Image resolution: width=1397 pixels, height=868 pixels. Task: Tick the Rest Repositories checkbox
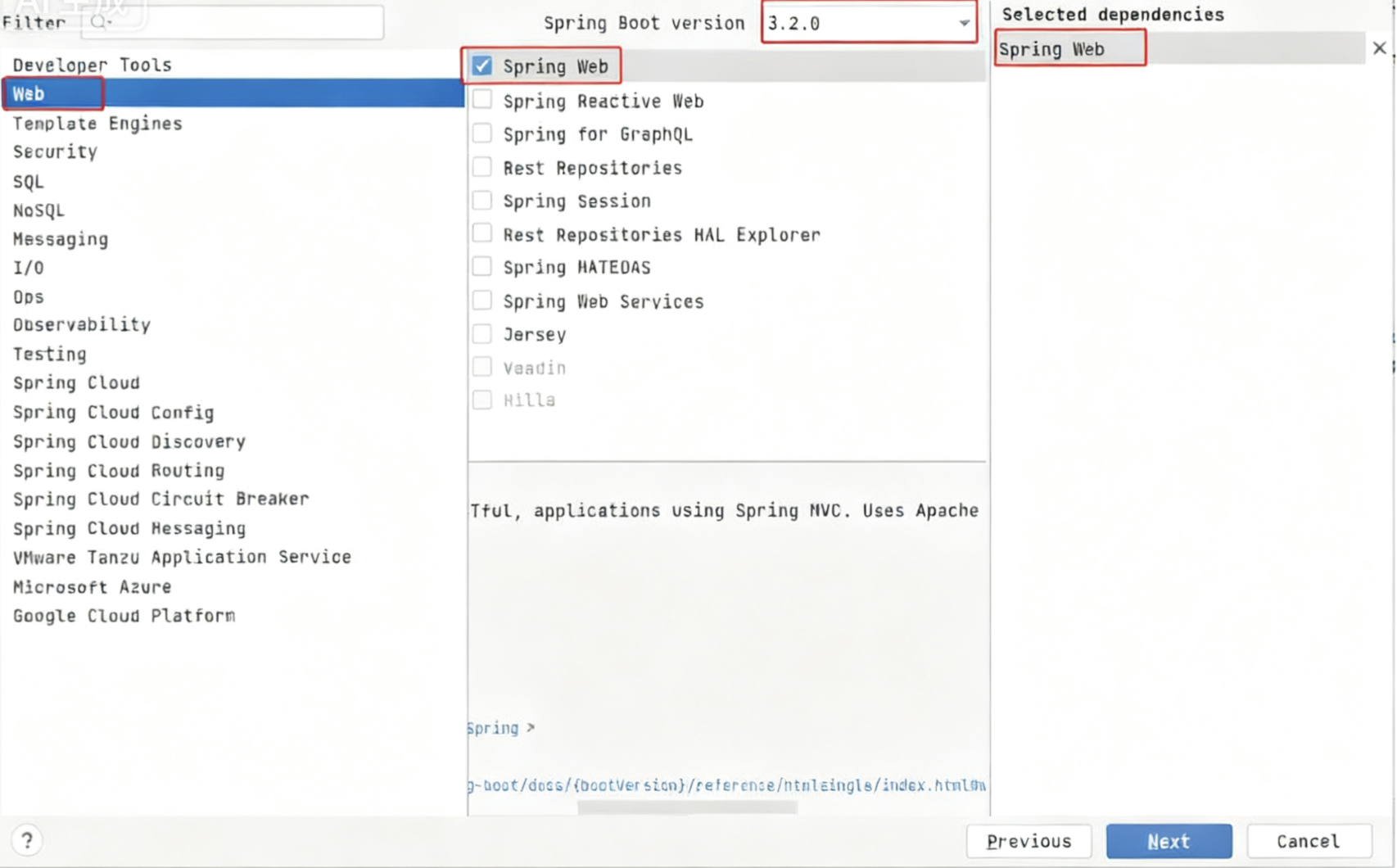(482, 167)
